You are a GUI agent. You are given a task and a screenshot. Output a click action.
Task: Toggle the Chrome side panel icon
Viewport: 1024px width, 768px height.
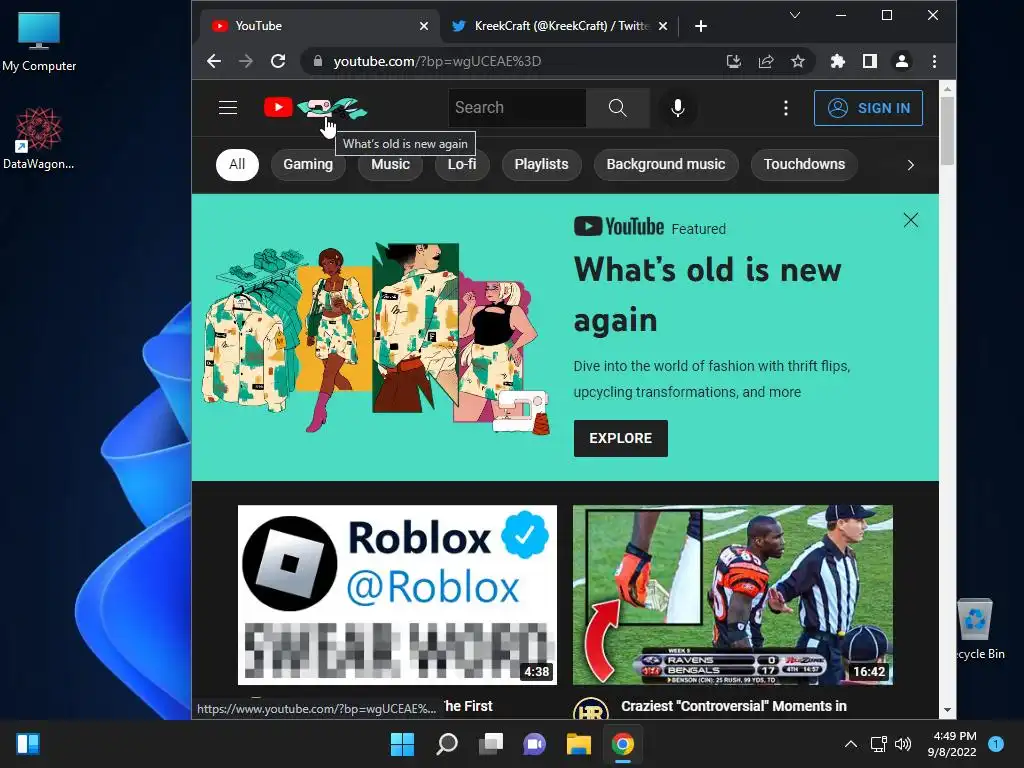click(869, 61)
